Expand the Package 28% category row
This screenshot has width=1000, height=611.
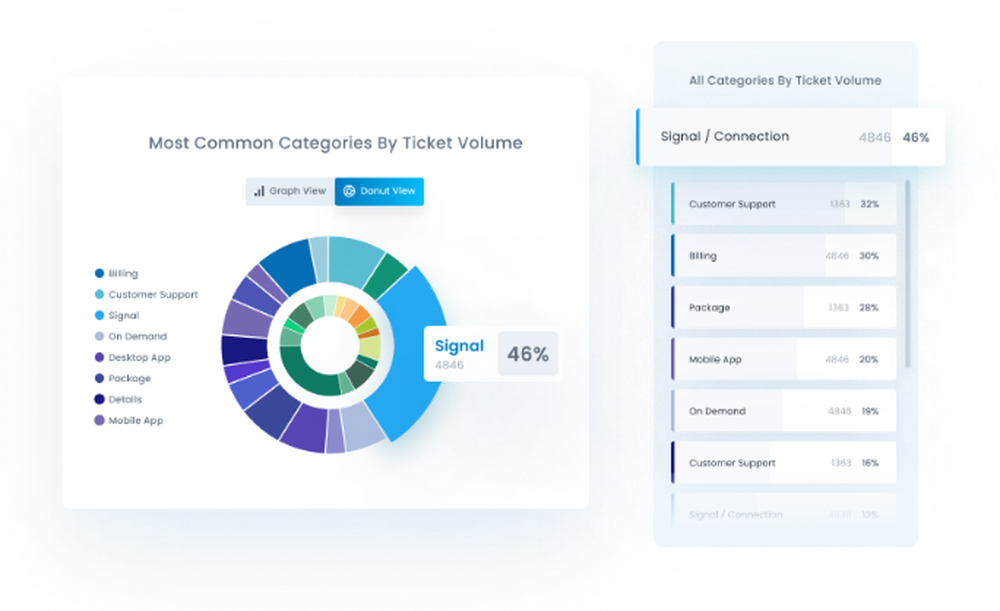click(783, 307)
